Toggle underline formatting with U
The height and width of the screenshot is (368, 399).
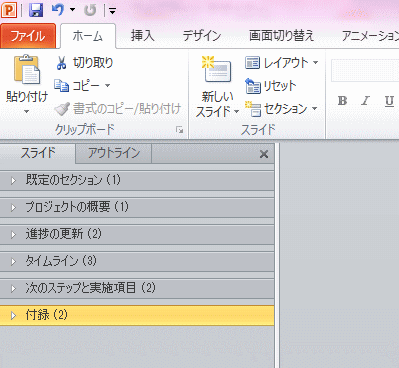tap(389, 101)
